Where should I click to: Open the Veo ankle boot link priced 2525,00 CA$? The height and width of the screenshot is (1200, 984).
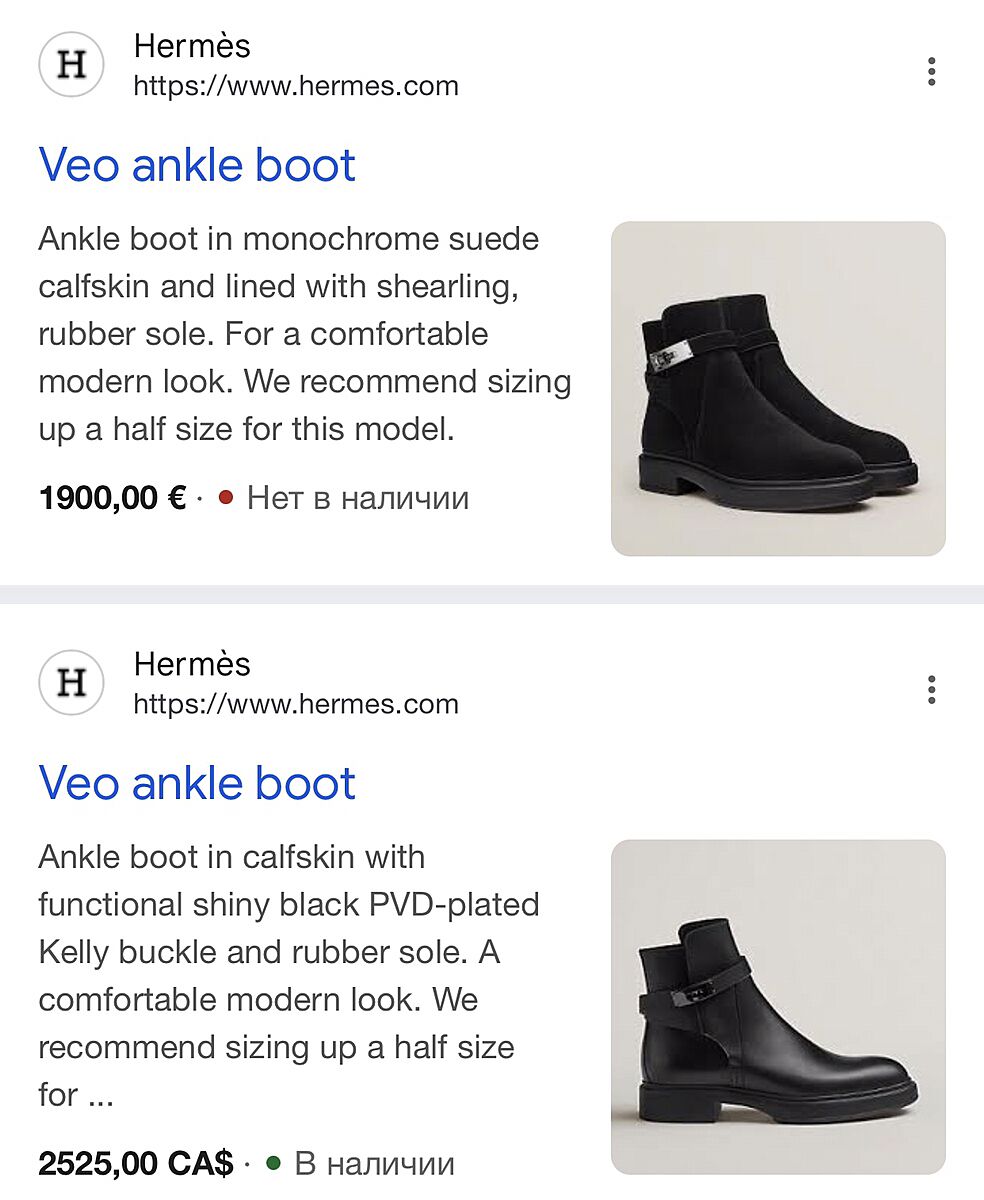tap(197, 783)
